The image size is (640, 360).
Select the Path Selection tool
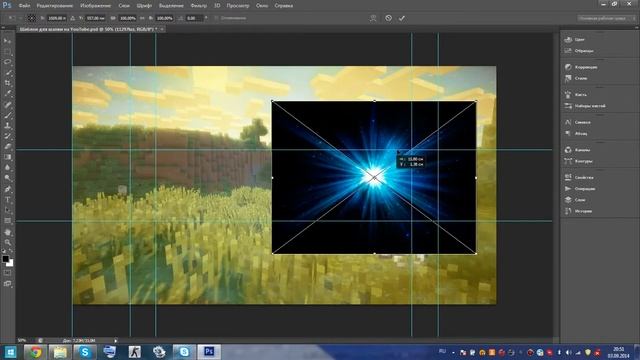click(x=8, y=210)
